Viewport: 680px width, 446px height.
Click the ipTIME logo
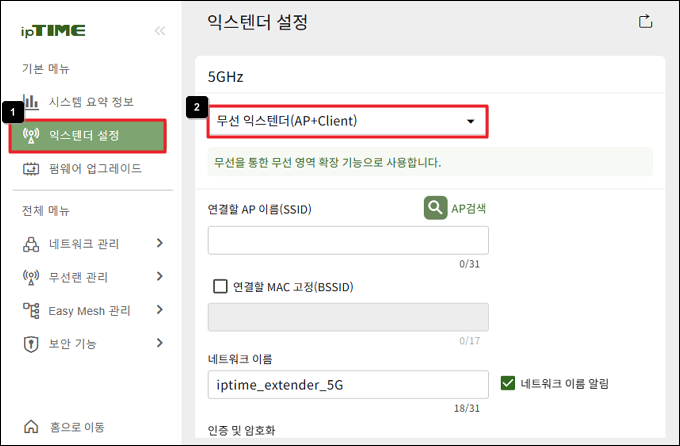click(53, 31)
